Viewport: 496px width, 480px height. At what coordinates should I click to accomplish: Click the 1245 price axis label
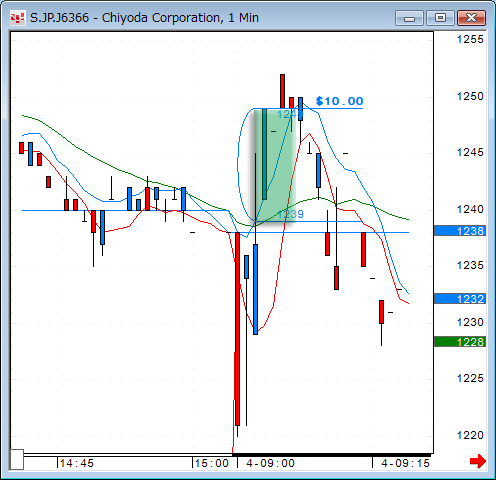pos(470,152)
